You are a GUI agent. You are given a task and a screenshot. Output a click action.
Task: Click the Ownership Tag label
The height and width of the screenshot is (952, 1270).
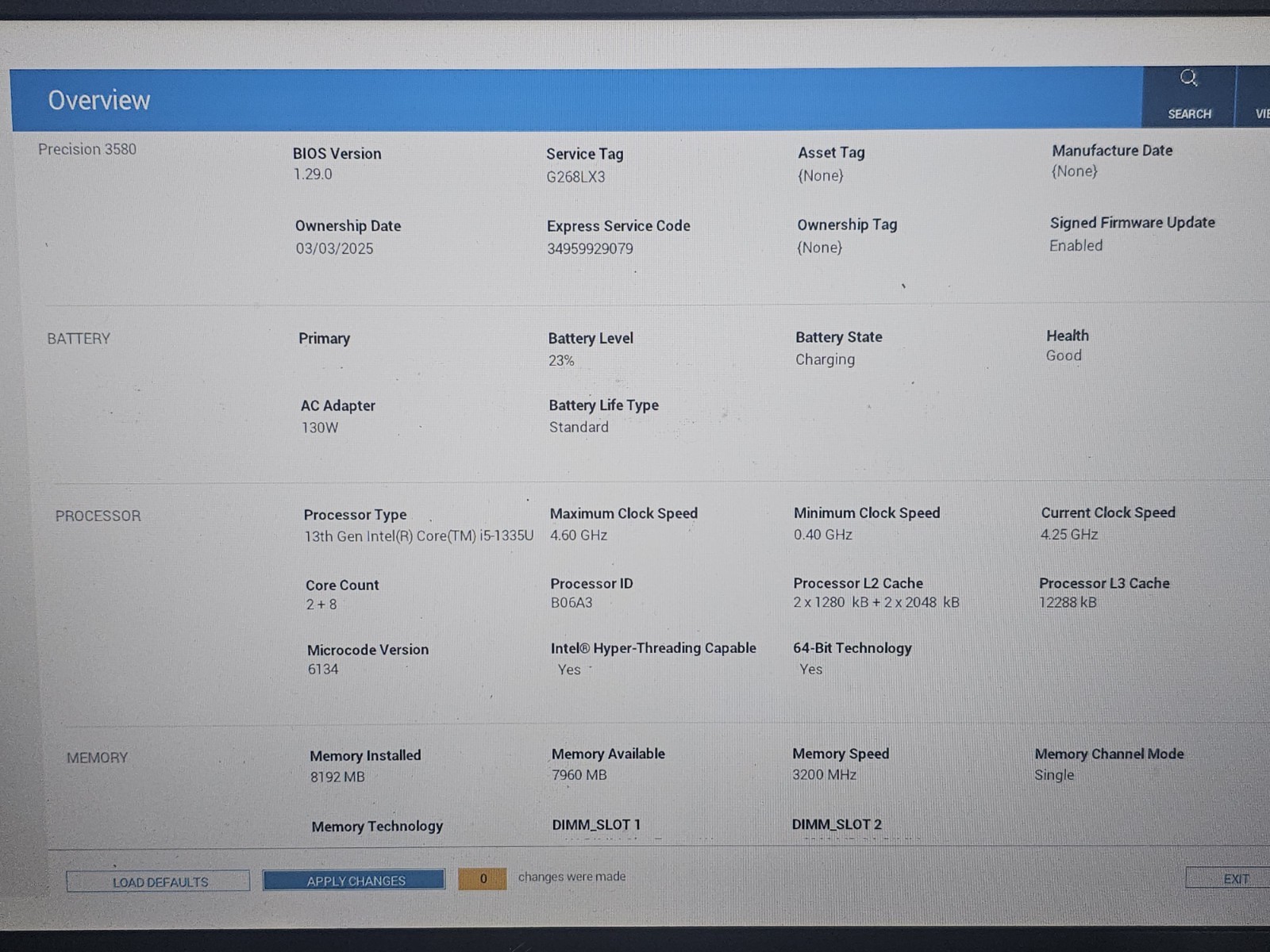(x=847, y=225)
